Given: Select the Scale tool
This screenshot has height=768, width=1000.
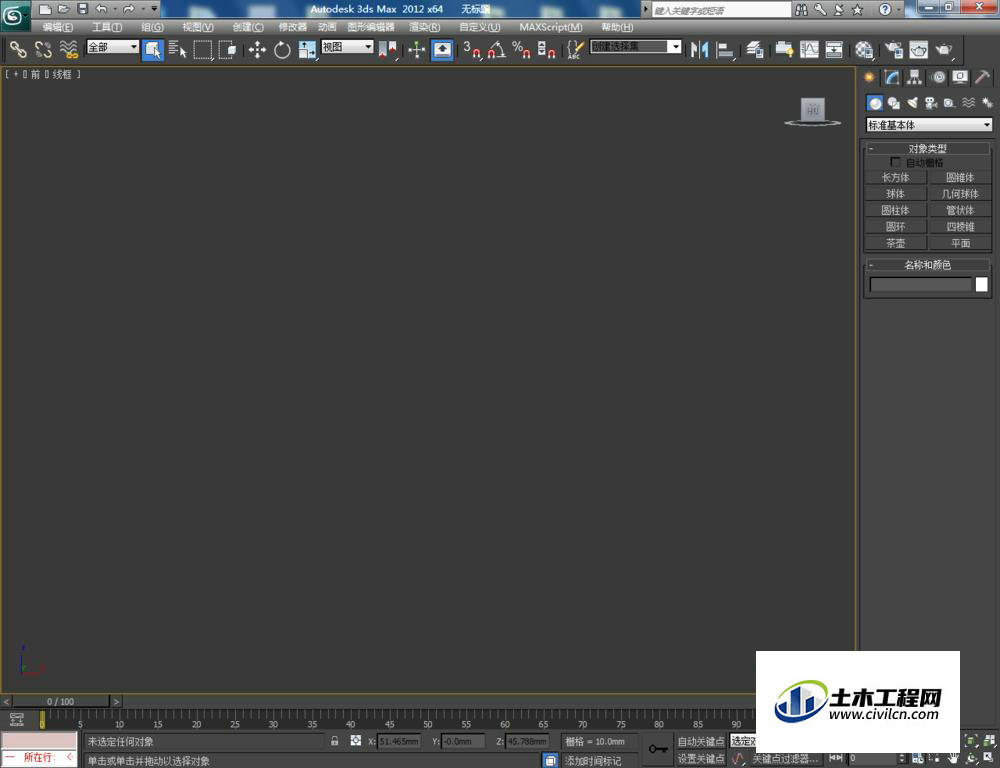Looking at the screenshot, I should (x=307, y=49).
